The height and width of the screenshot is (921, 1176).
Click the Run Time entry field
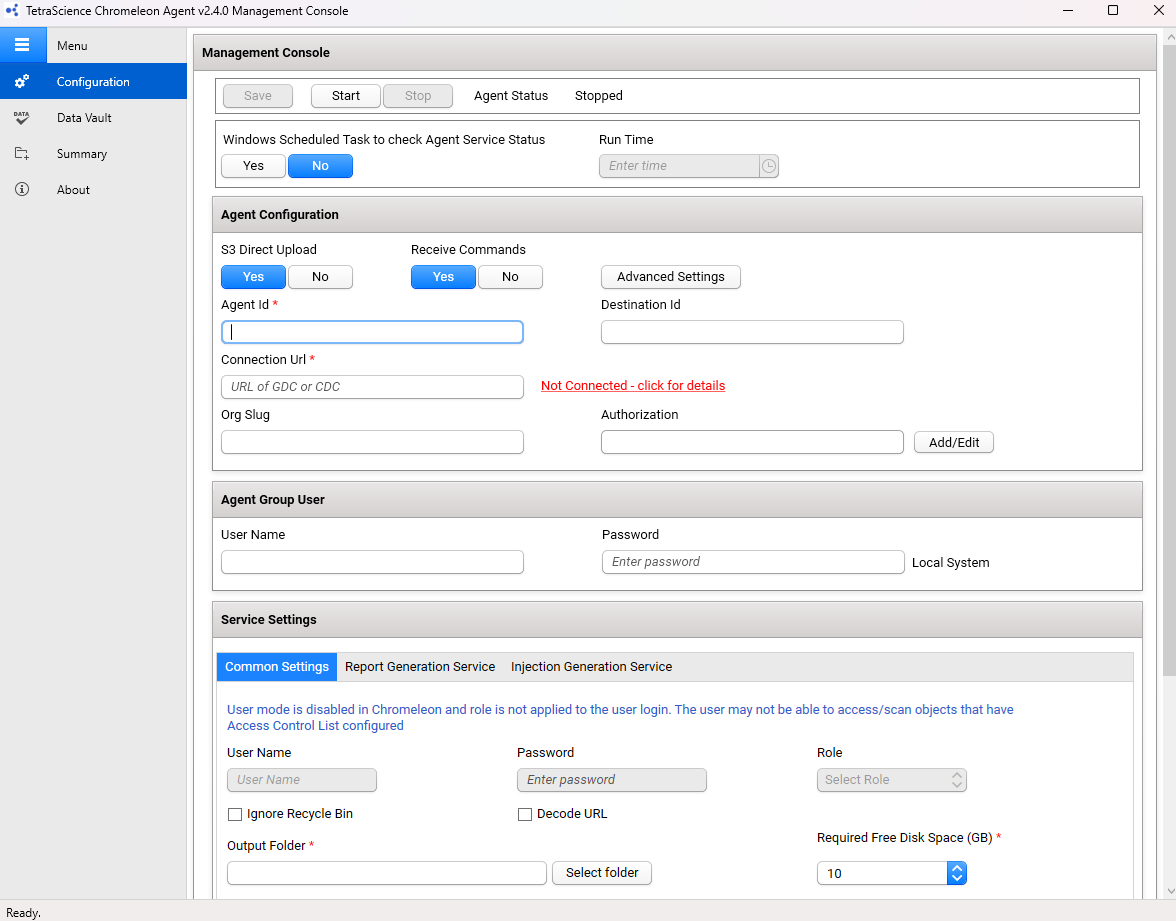(680, 166)
